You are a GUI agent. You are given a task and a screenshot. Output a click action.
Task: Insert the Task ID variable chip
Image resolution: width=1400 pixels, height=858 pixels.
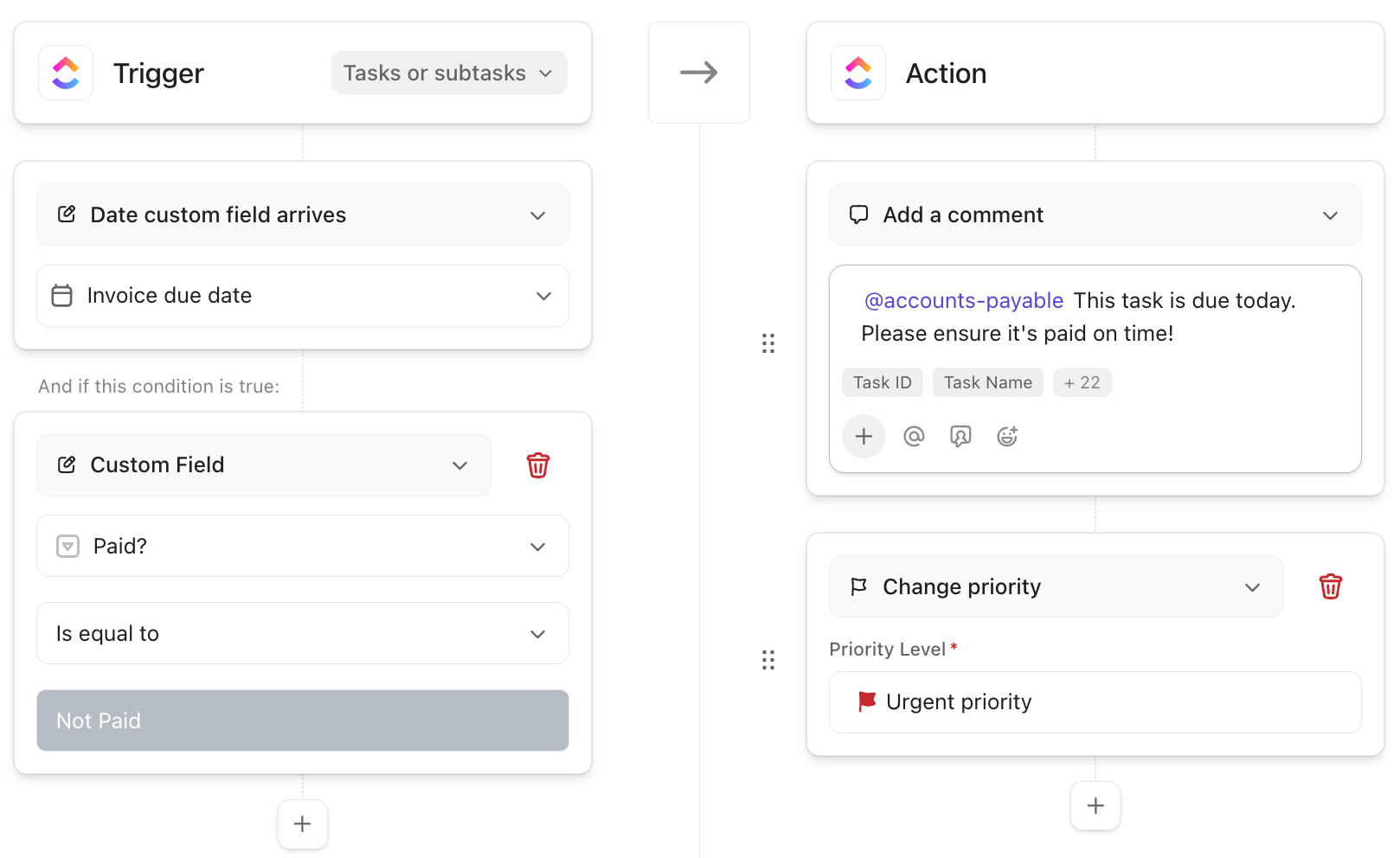(882, 382)
